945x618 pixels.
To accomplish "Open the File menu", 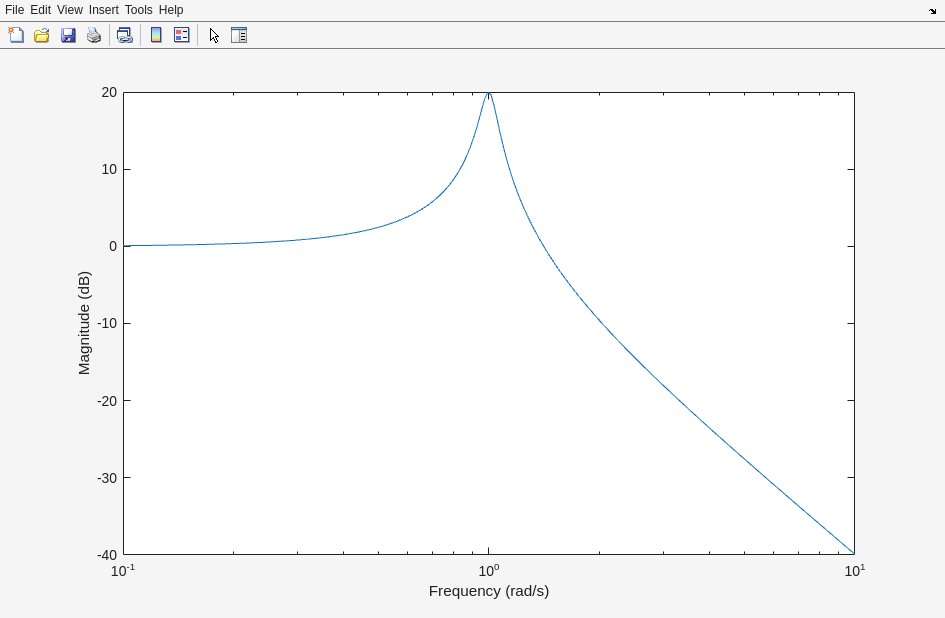I will coord(14,10).
